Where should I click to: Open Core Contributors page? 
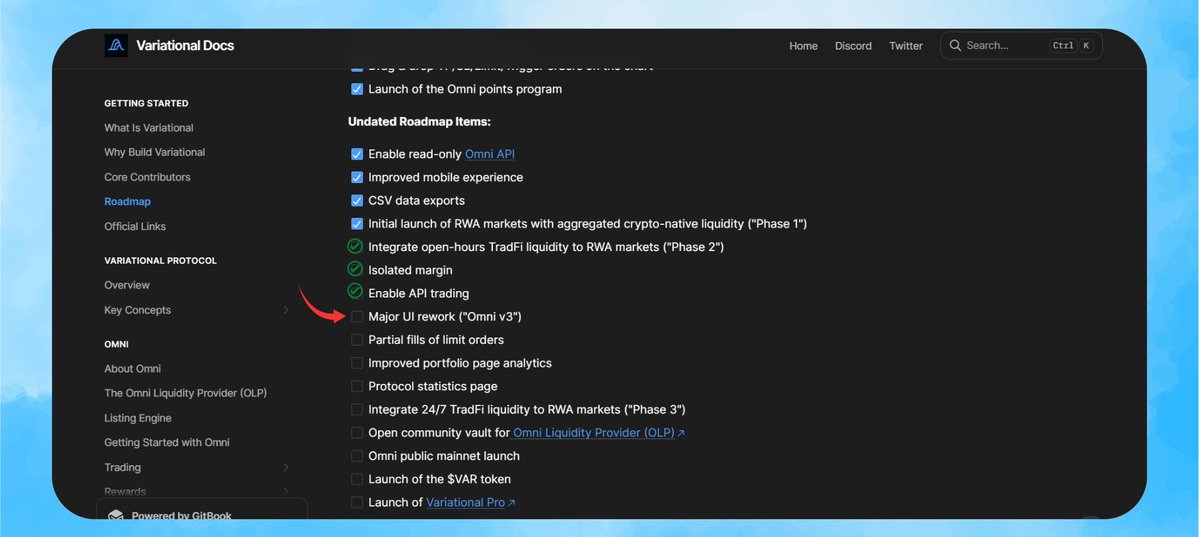pos(148,177)
